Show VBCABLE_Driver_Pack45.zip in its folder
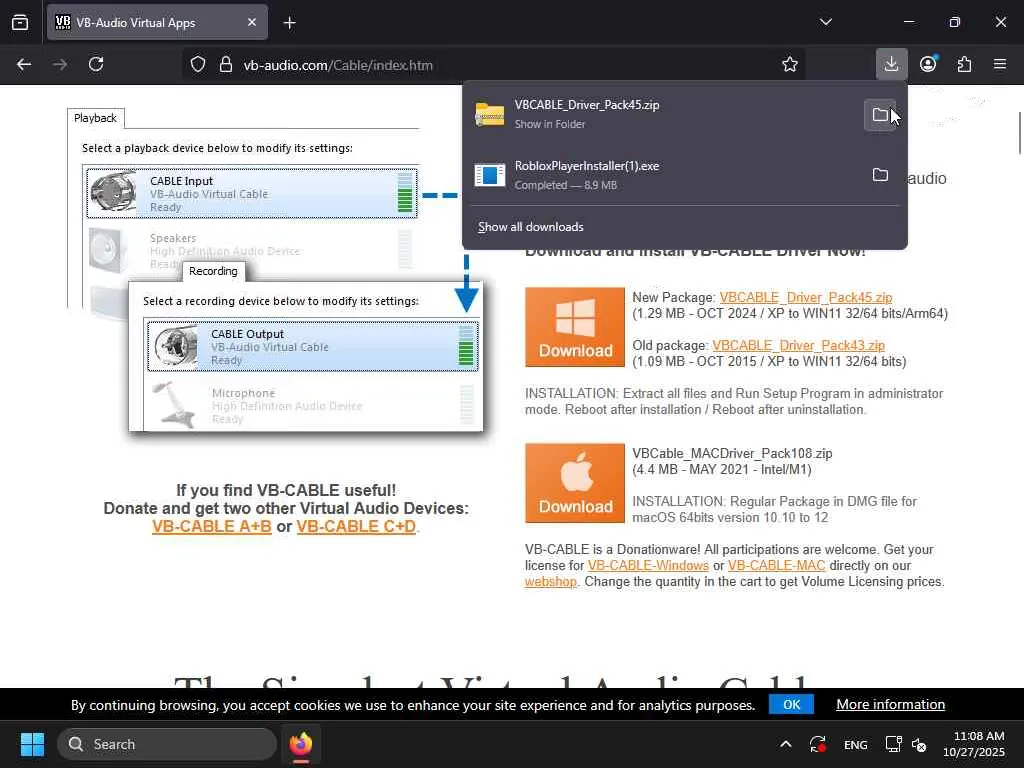Viewport: 1024px width, 768px height. pos(880,115)
